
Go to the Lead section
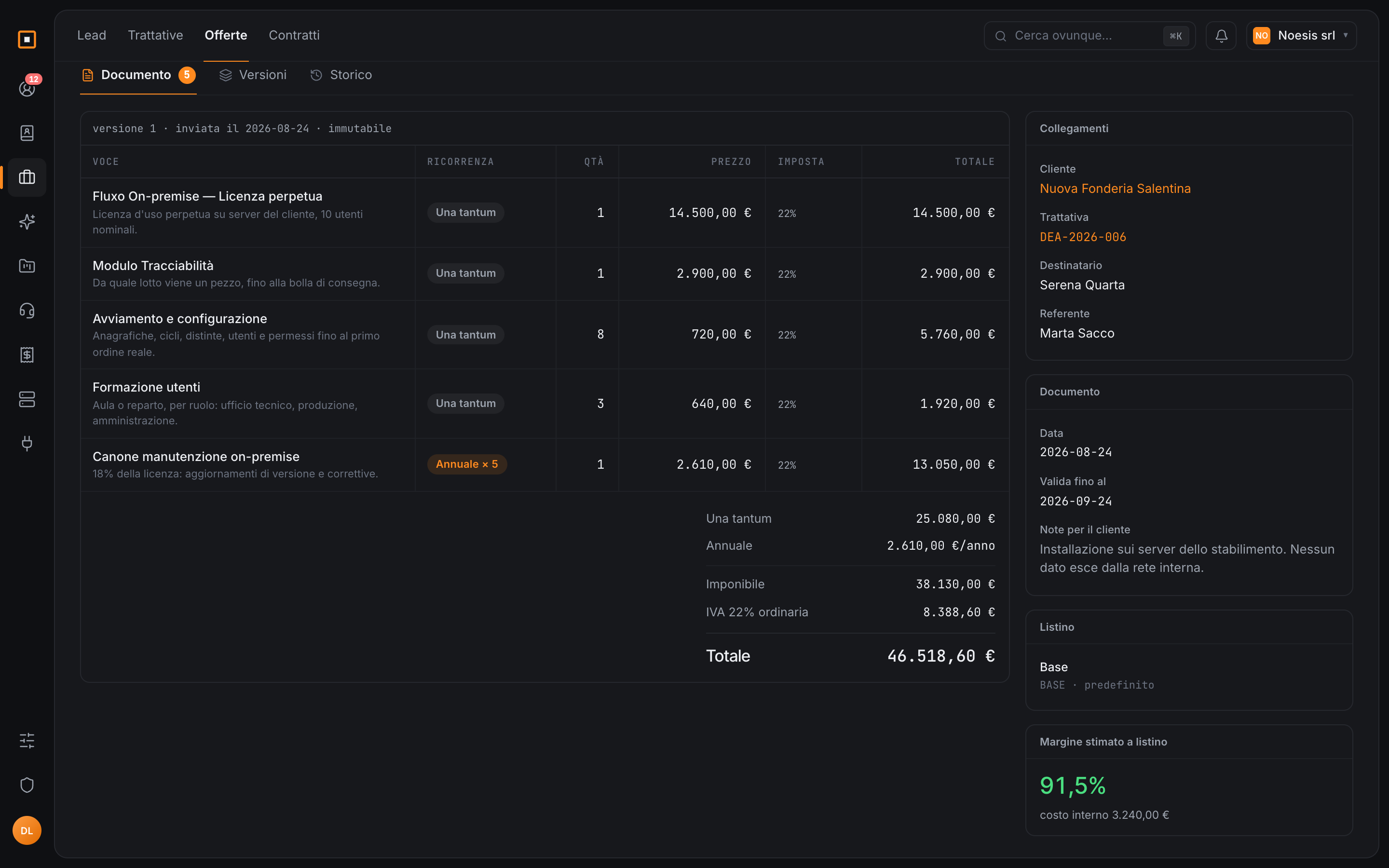92,35
